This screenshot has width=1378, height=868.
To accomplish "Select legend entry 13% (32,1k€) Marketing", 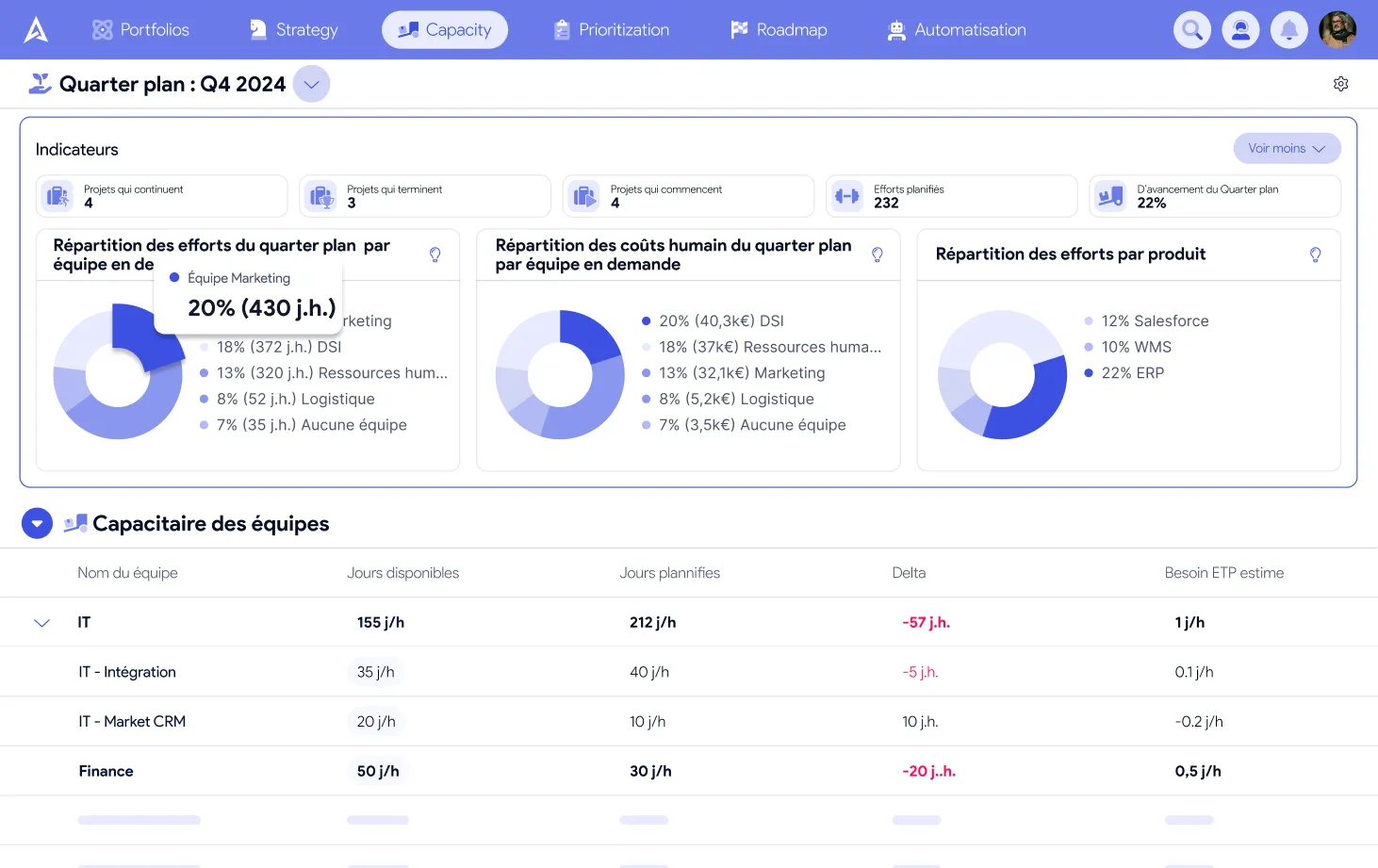I will [733, 373].
